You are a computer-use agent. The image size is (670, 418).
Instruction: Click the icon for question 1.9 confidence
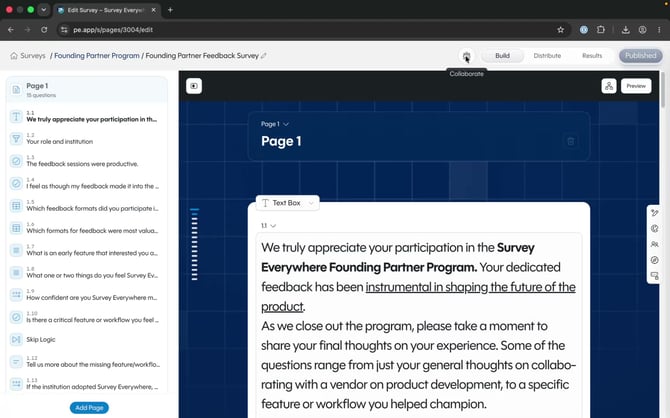16,294
